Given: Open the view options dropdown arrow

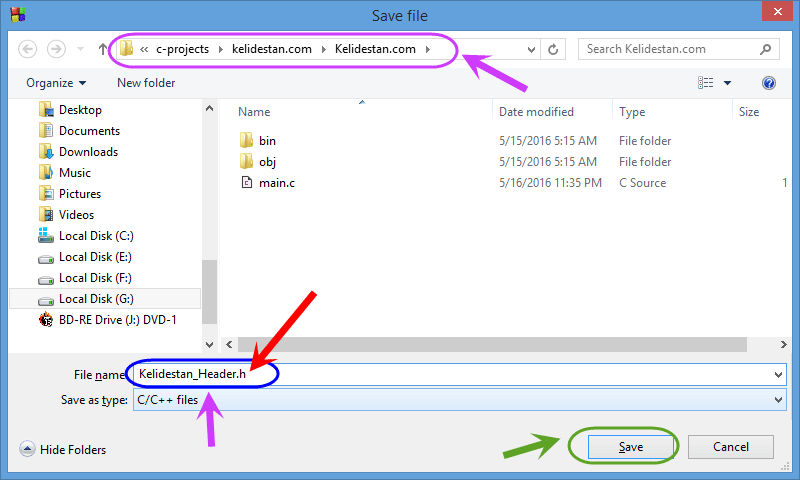Looking at the screenshot, I should point(728,83).
